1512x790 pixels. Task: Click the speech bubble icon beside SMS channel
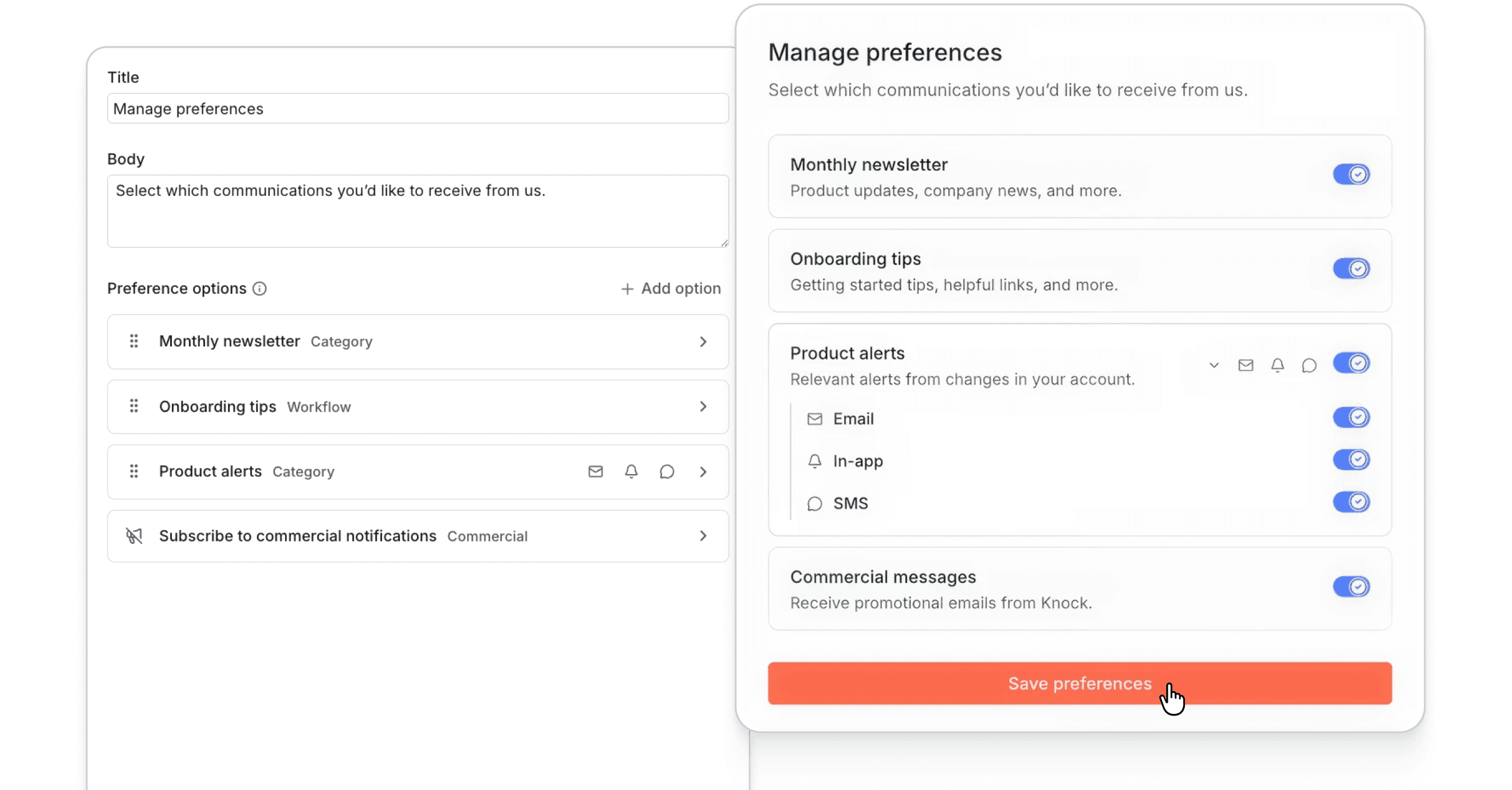(x=814, y=504)
